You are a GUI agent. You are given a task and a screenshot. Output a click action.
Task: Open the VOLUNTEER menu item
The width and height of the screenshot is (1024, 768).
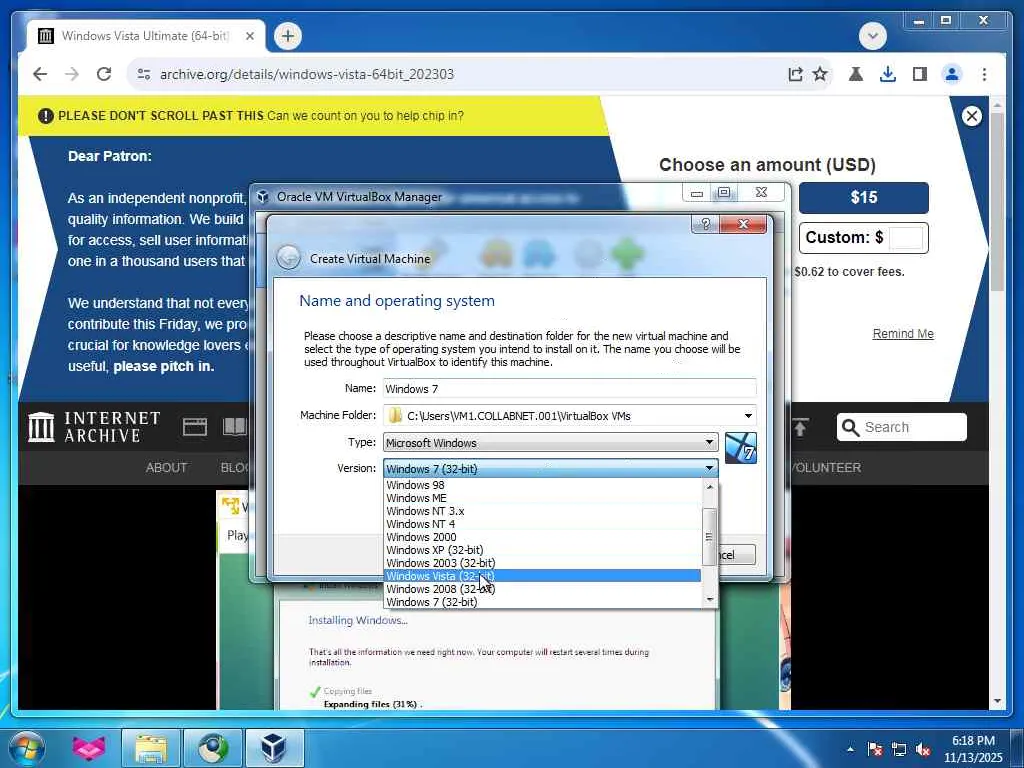pyautogui.click(x=825, y=468)
